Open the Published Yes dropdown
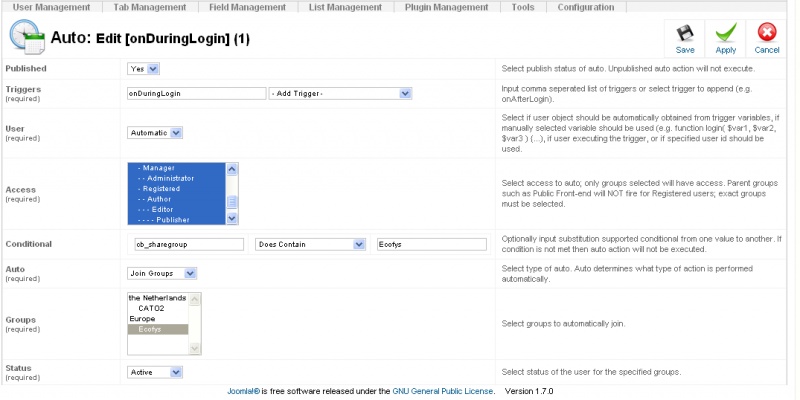 click(x=143, y=69)
